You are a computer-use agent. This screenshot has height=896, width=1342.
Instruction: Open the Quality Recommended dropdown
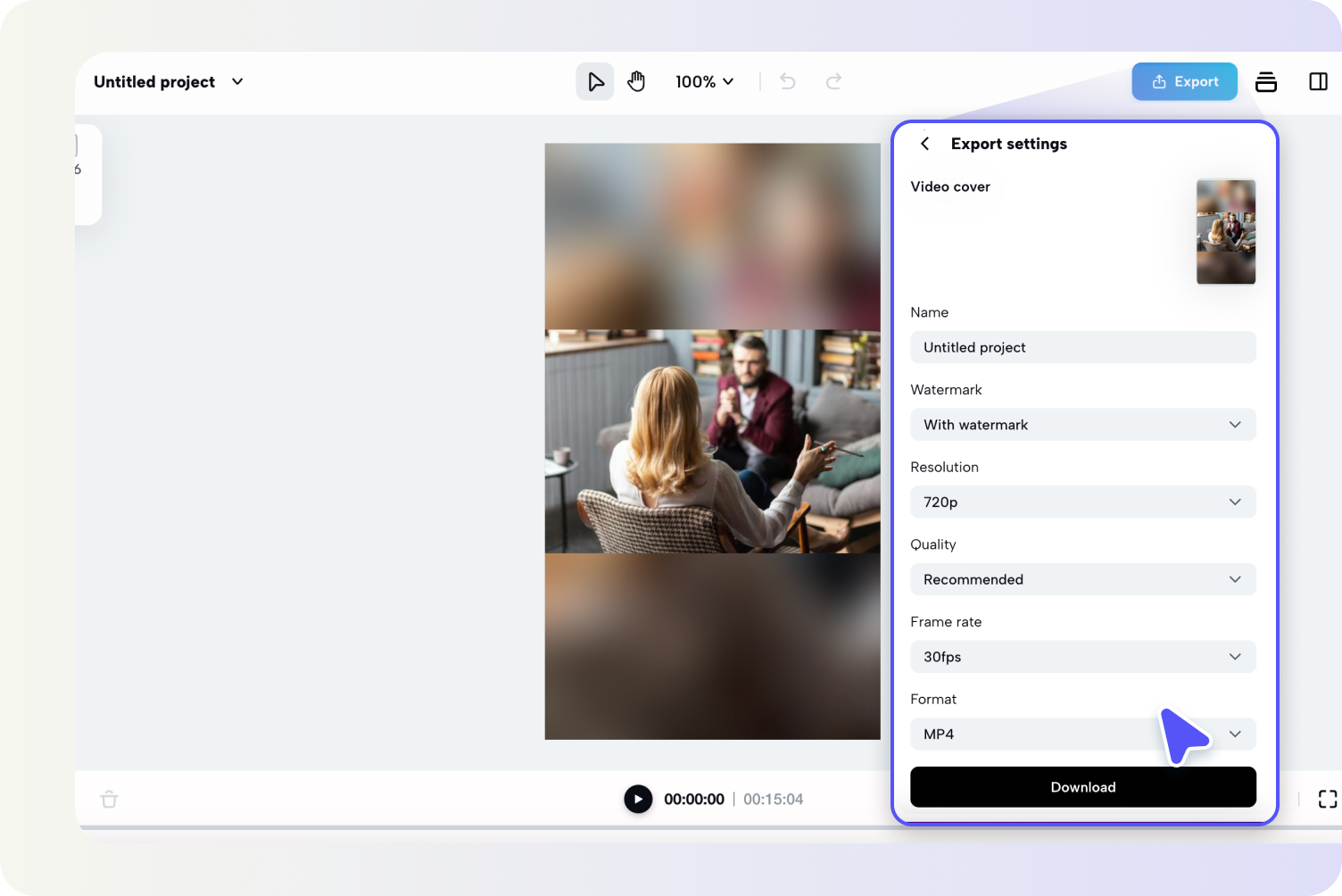click(x=1082, y=579)
